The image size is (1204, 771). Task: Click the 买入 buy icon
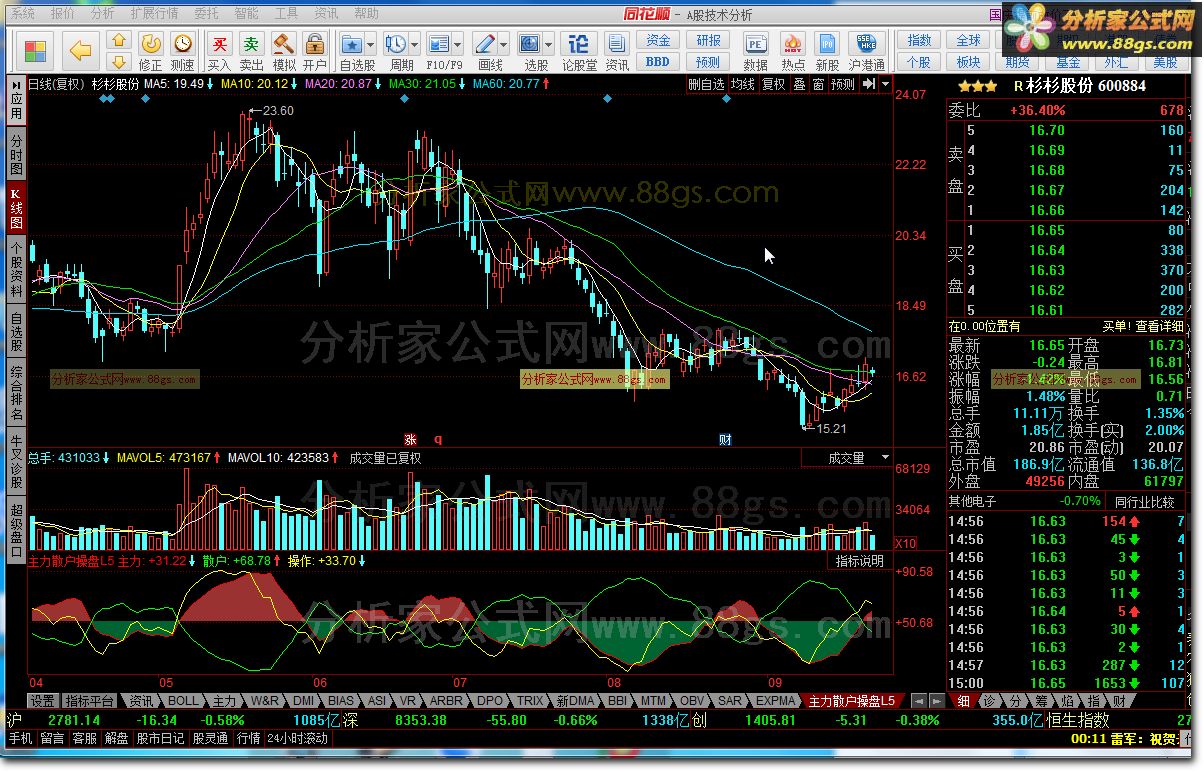[220, 51]
